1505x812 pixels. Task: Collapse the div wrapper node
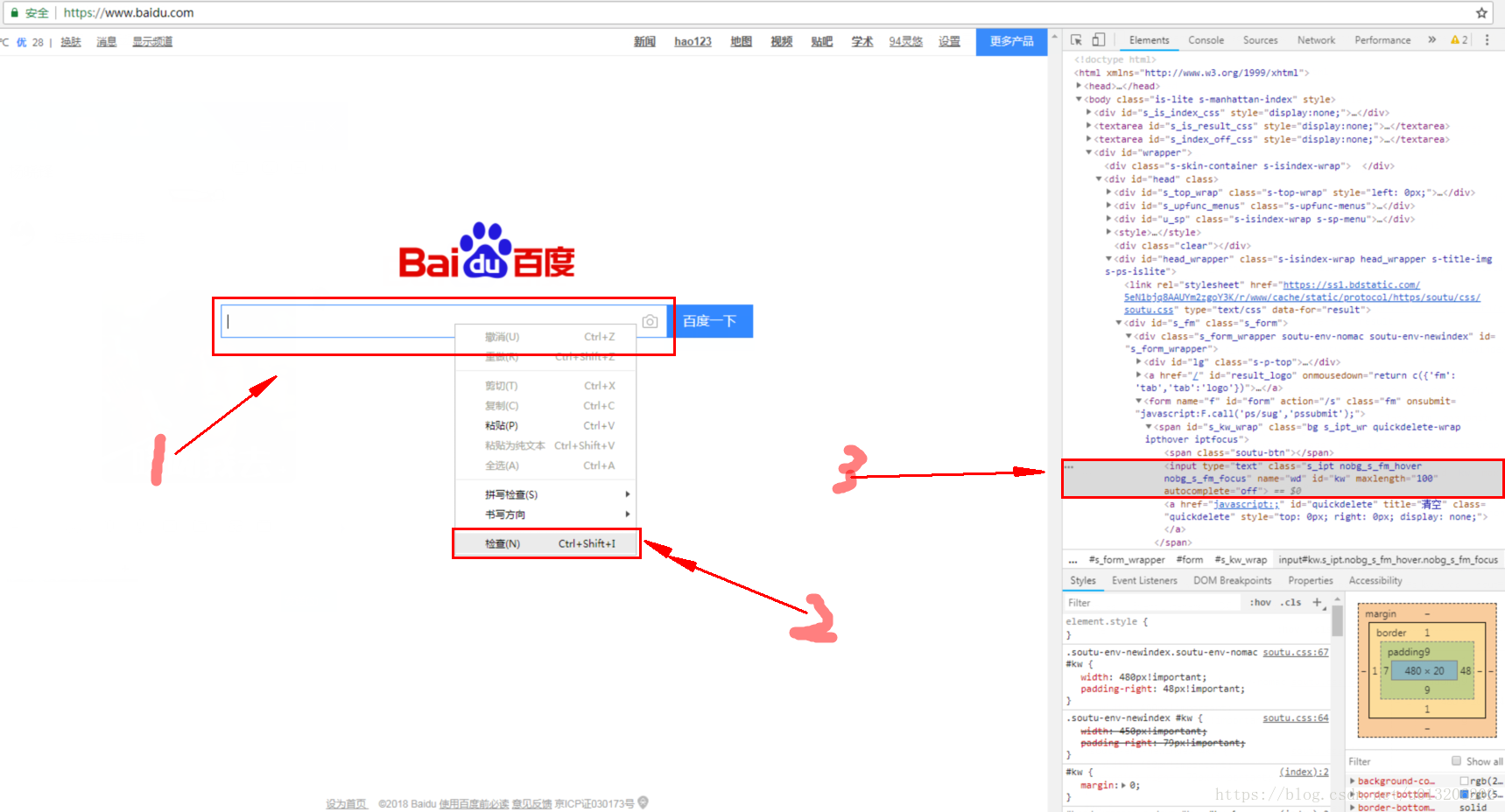click(1089, 152)
